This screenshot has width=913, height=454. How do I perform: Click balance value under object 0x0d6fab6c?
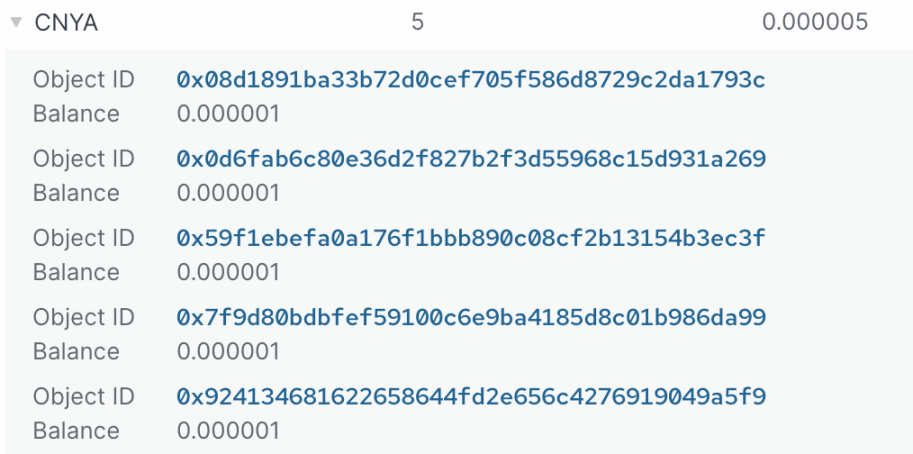pos(228,193)
